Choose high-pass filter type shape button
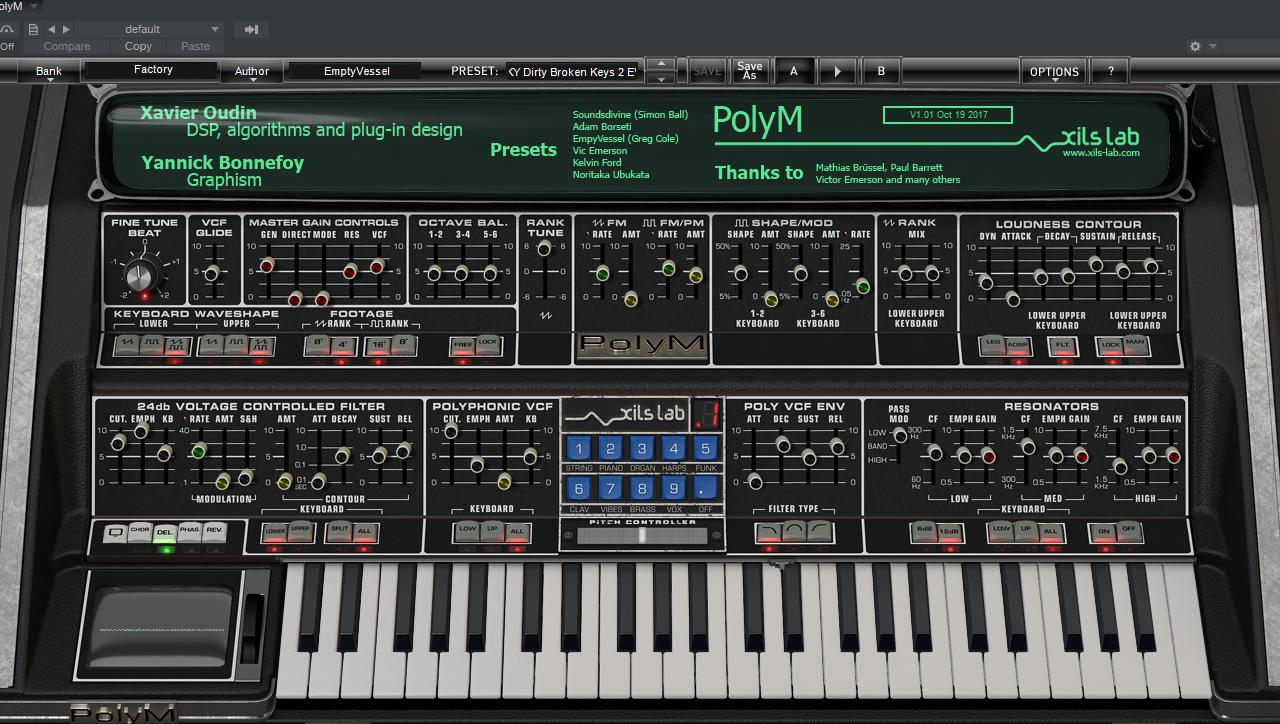The height and width of the screenshot is (724, 1280). pos(821,532)
